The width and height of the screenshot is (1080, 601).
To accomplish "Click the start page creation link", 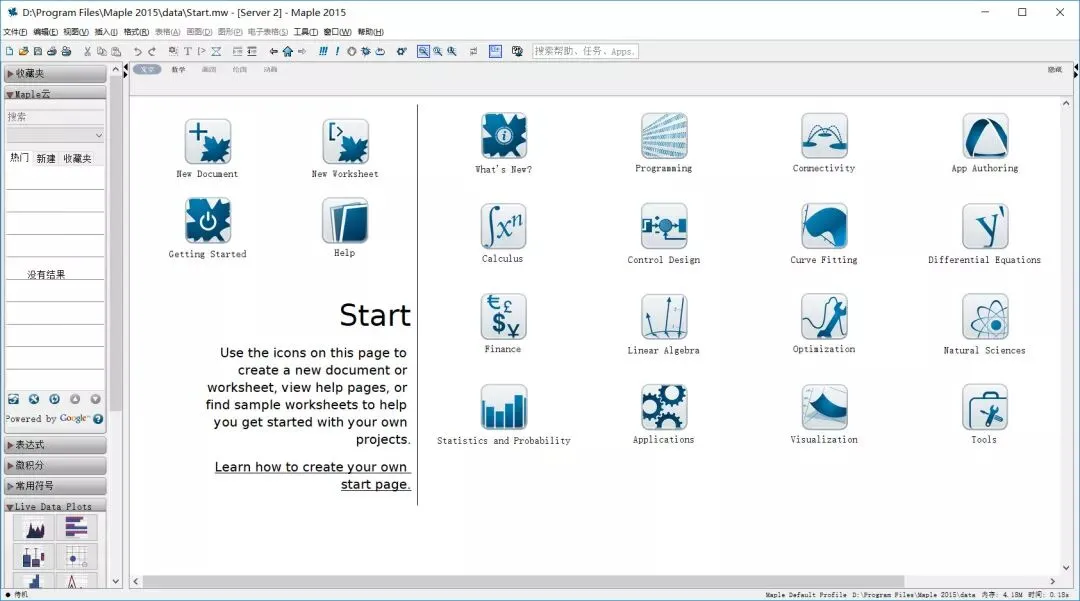I will click(x=313, y=476).
